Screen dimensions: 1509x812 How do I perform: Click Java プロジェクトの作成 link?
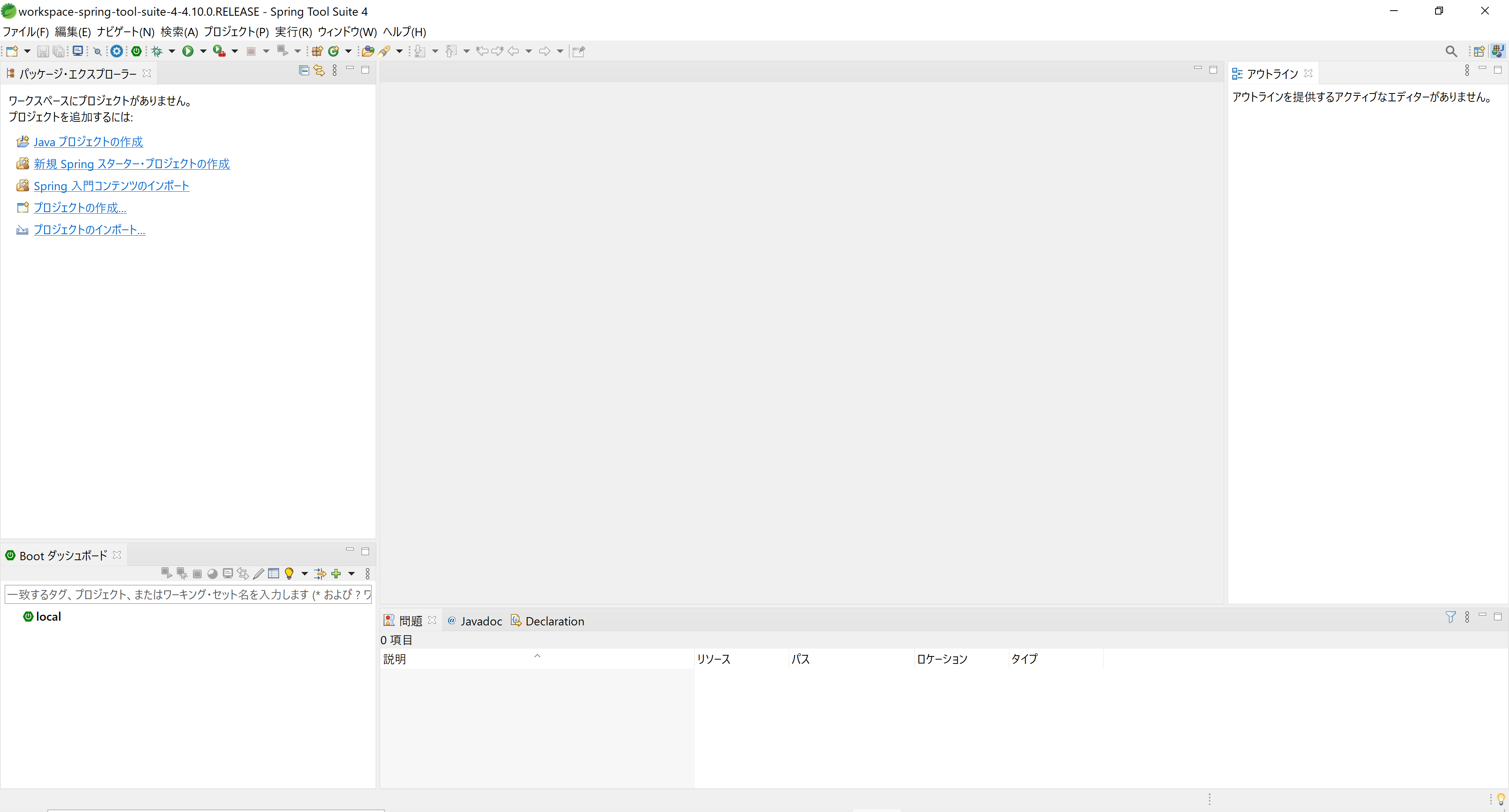pos(88,142)
